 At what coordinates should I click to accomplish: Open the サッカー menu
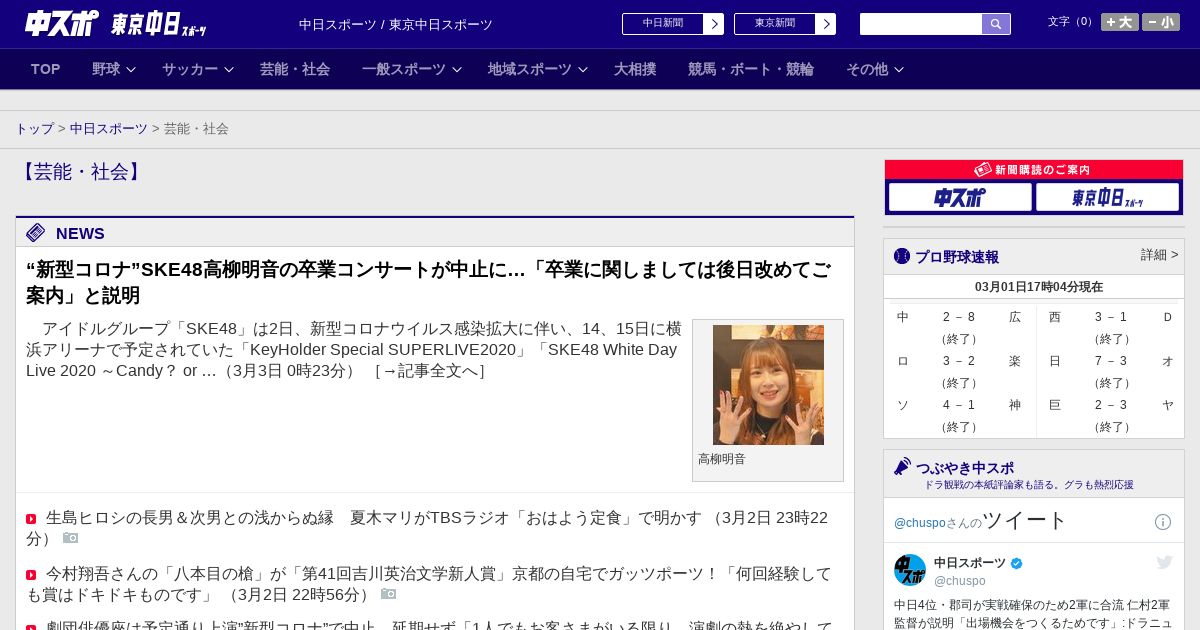click(190, 69)
